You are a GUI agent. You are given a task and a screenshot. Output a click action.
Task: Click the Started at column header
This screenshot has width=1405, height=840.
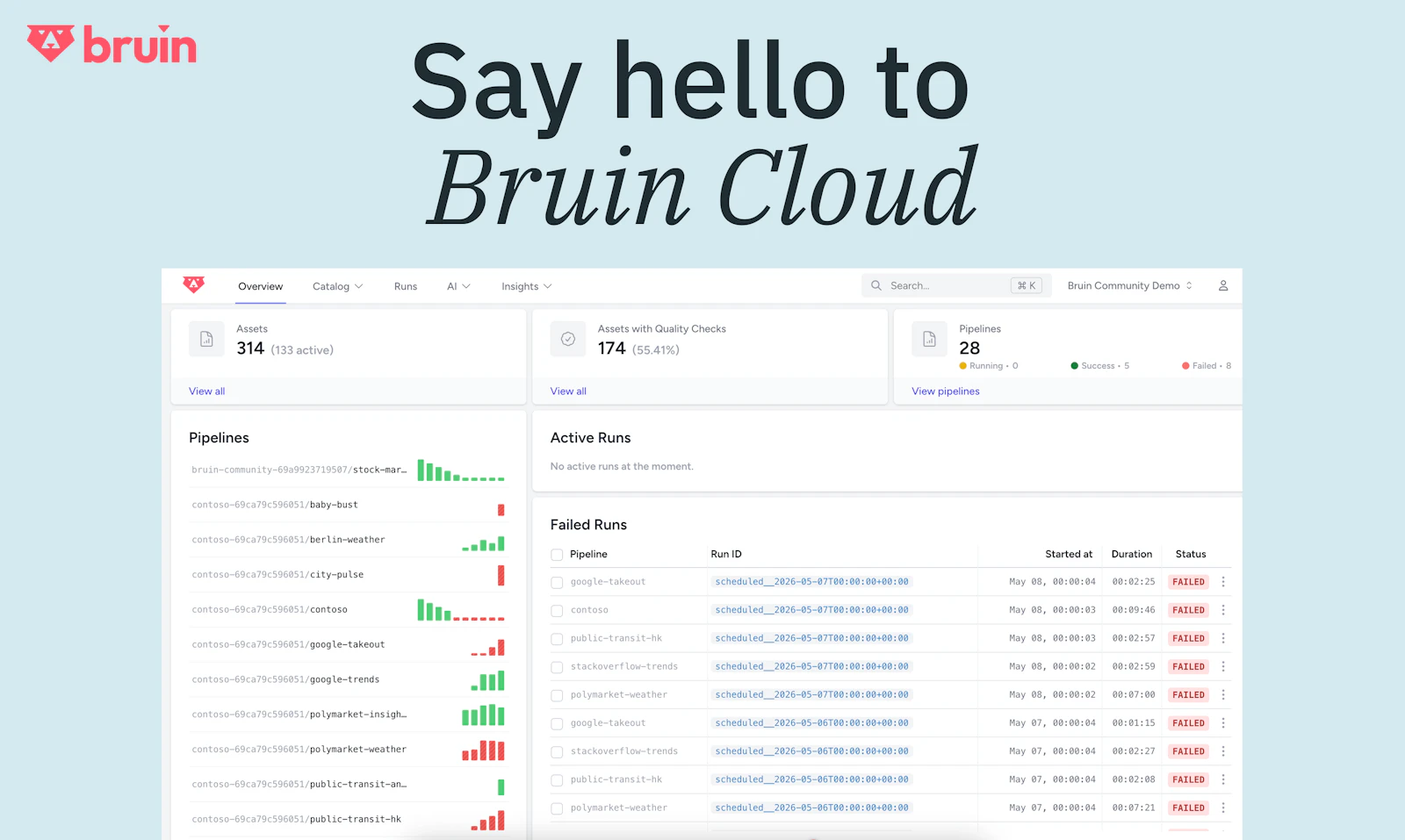click(1069, 554)
